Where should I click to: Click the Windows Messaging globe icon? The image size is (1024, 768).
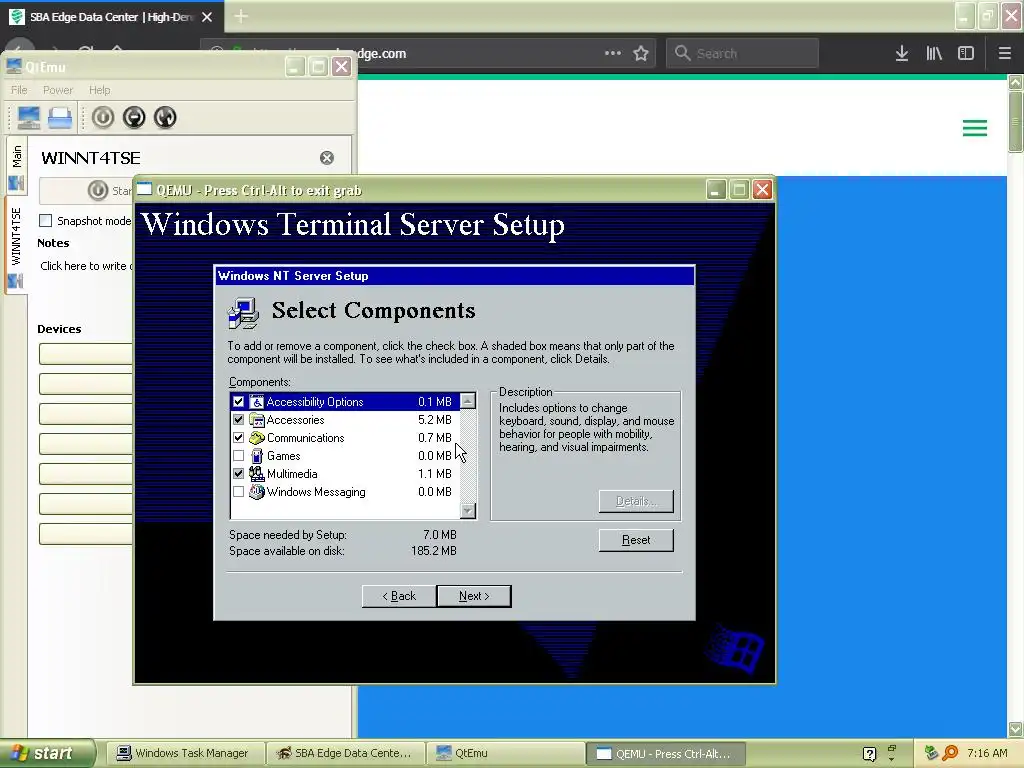pos(257,492)
